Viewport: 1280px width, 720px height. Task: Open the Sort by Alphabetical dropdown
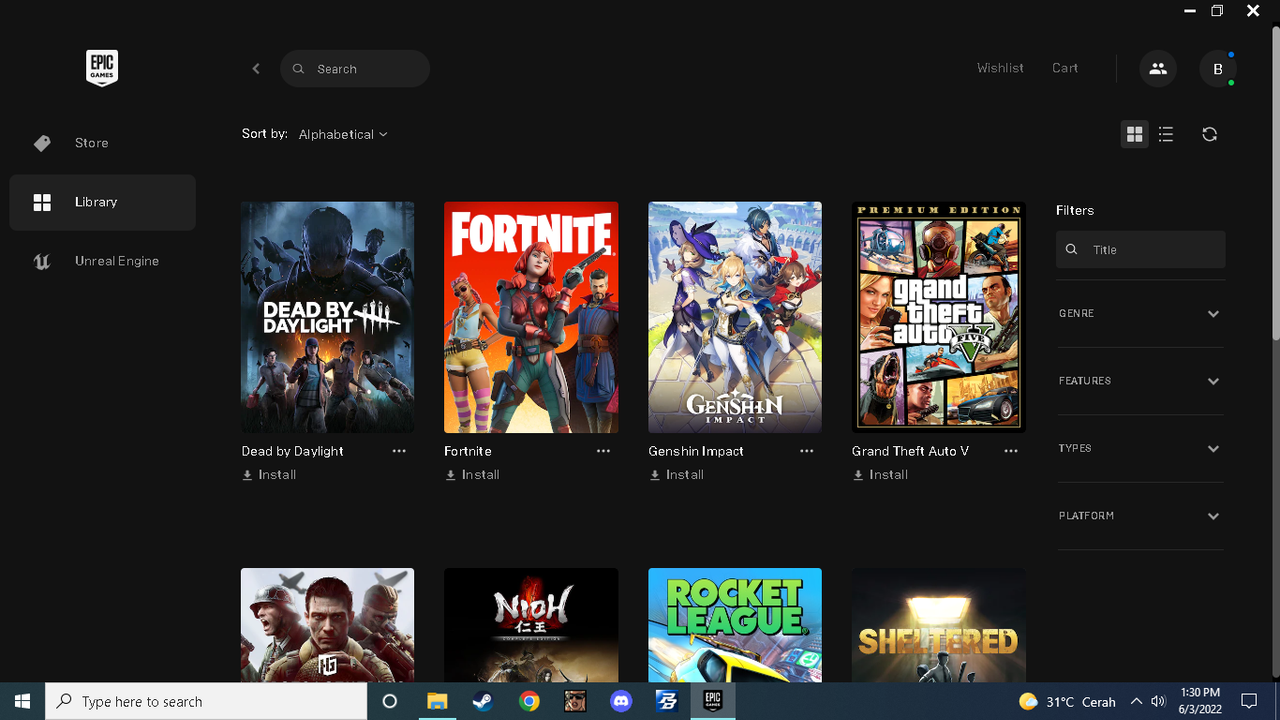point(343,134)
